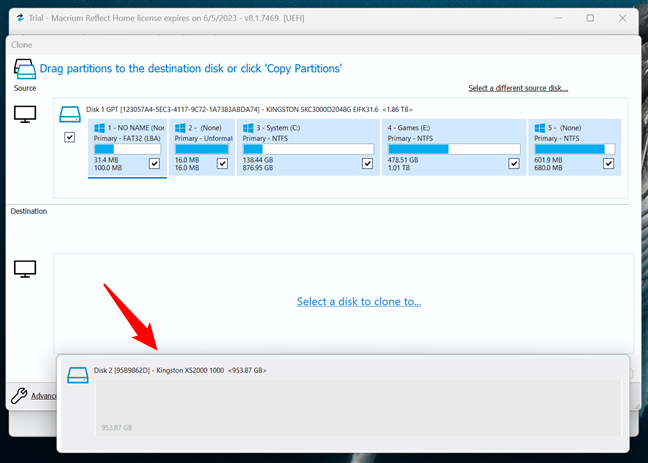Image resolution: width=648 pixels, height=463 pixels.
Task: Click the Macrium Reflect logo in title bar
Action: coord(20,18)
